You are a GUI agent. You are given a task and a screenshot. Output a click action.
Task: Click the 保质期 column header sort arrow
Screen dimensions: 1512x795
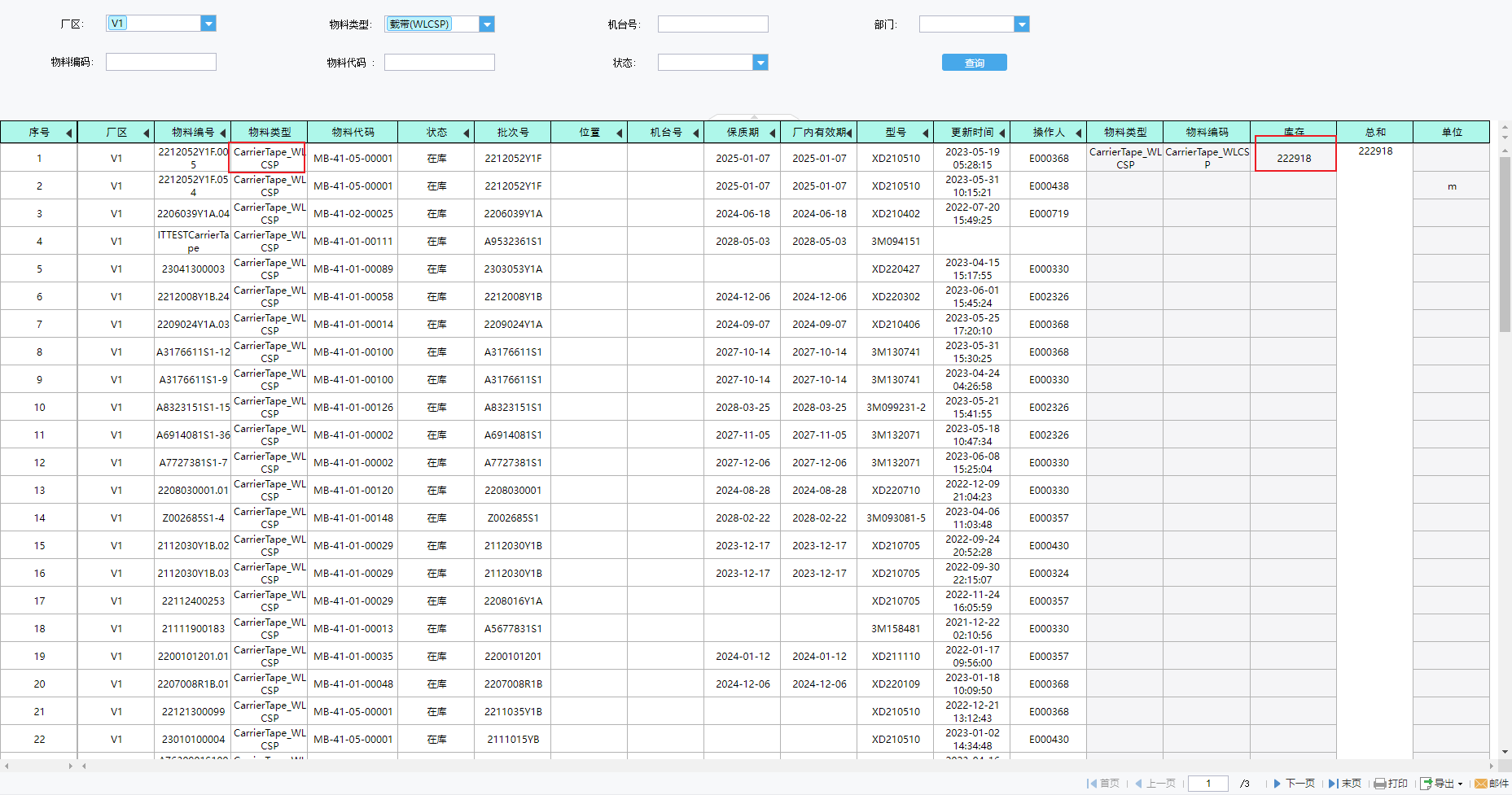pyautogui.click(x=773, y=133)
